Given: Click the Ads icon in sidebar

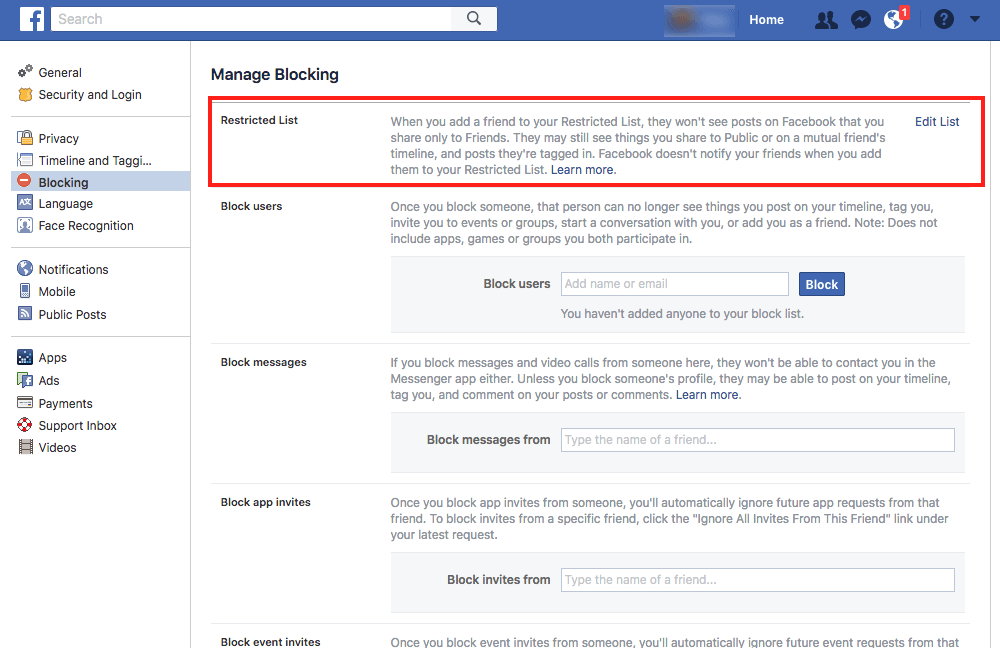Looking at the screenshot, I should click(25, 380).
